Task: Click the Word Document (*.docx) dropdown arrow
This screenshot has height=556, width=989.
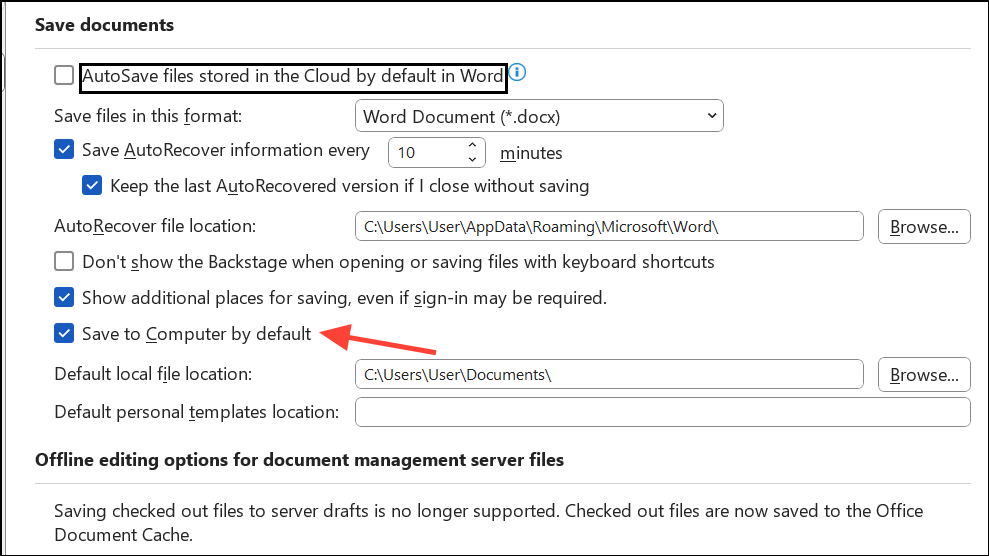Action: (x=711, y=116)
